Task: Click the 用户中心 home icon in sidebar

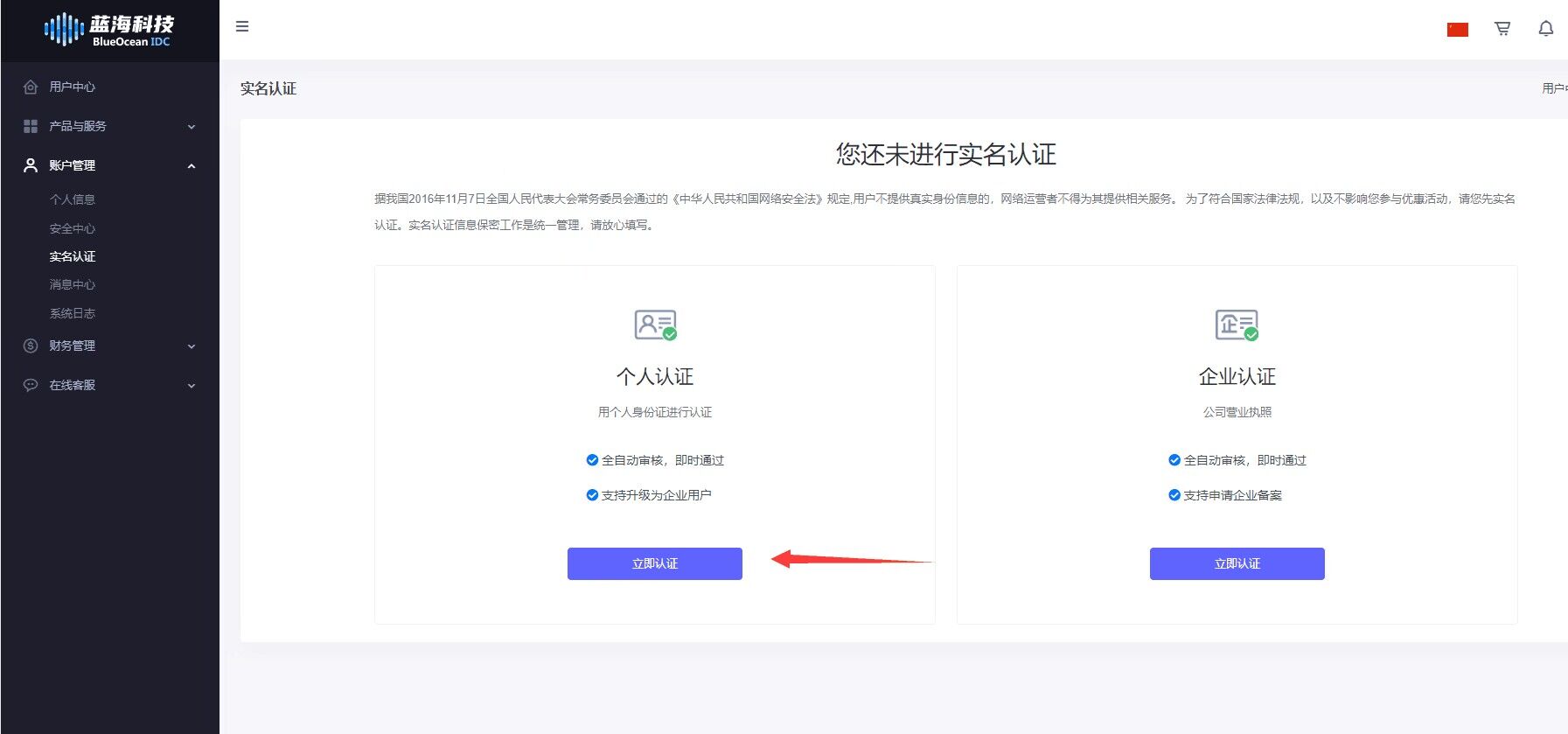Action: (x=31, y=87)
